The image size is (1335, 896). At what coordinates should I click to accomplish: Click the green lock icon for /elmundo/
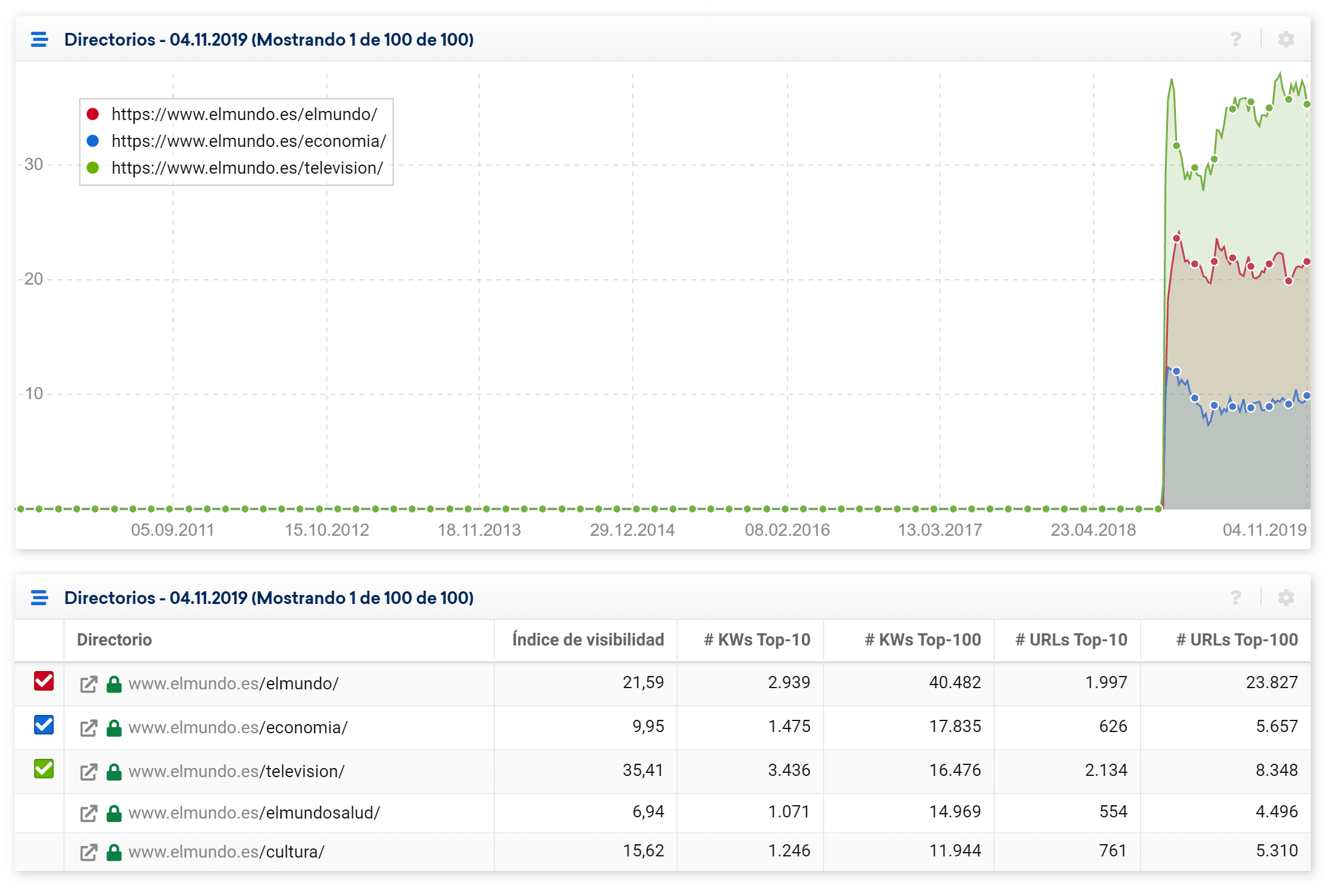pos(114,684)
